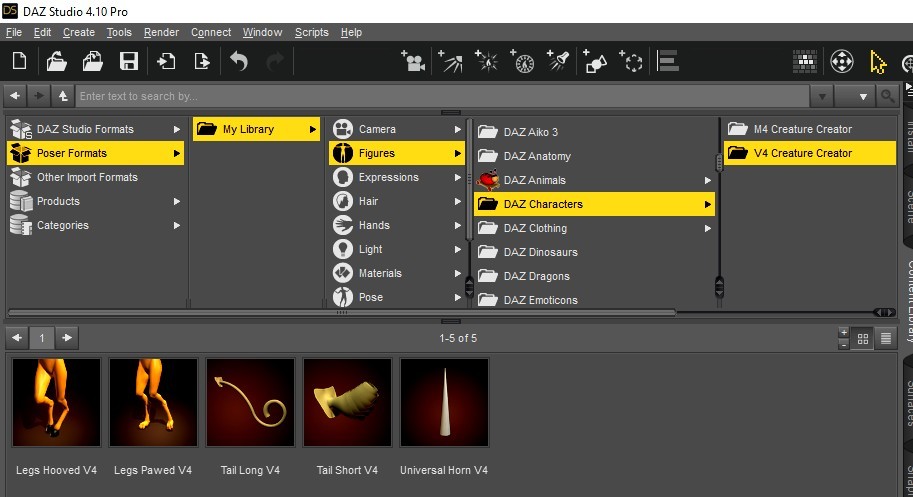Select the My Library folder

pyautogui.click(x=256, y=129)
